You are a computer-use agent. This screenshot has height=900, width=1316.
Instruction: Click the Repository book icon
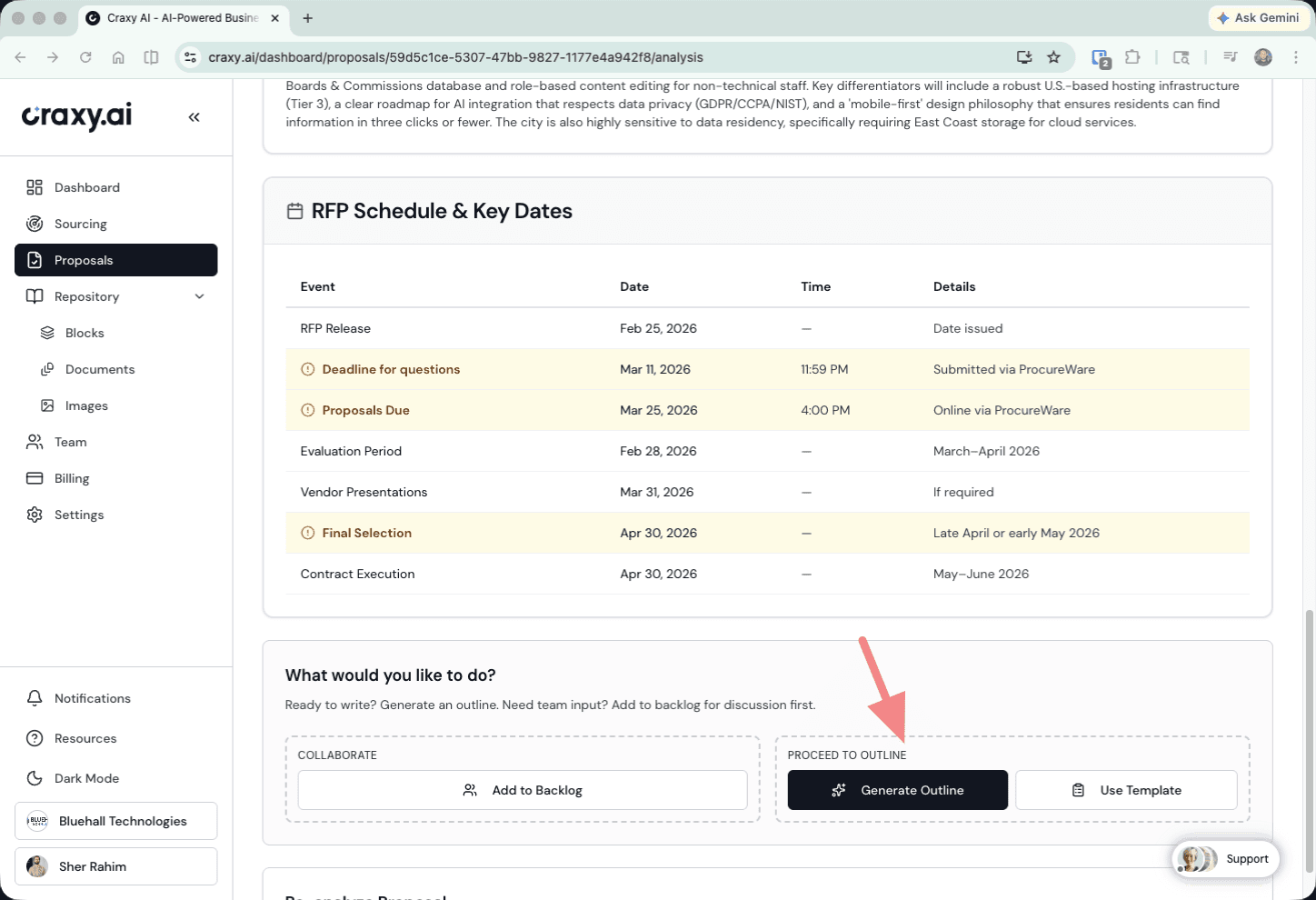pos(35,296)
